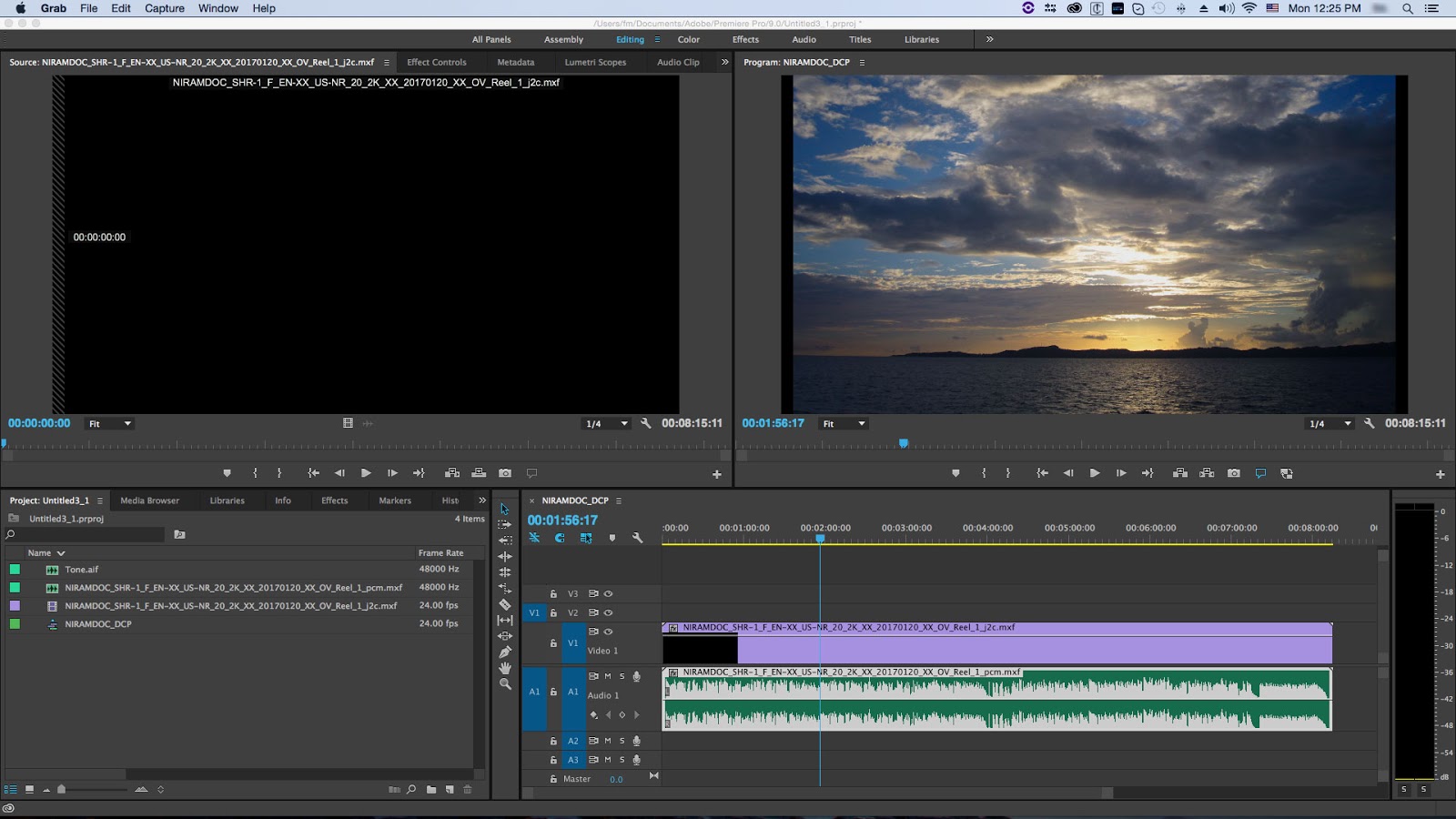Select the Hand tool

(x=505, y=668)
